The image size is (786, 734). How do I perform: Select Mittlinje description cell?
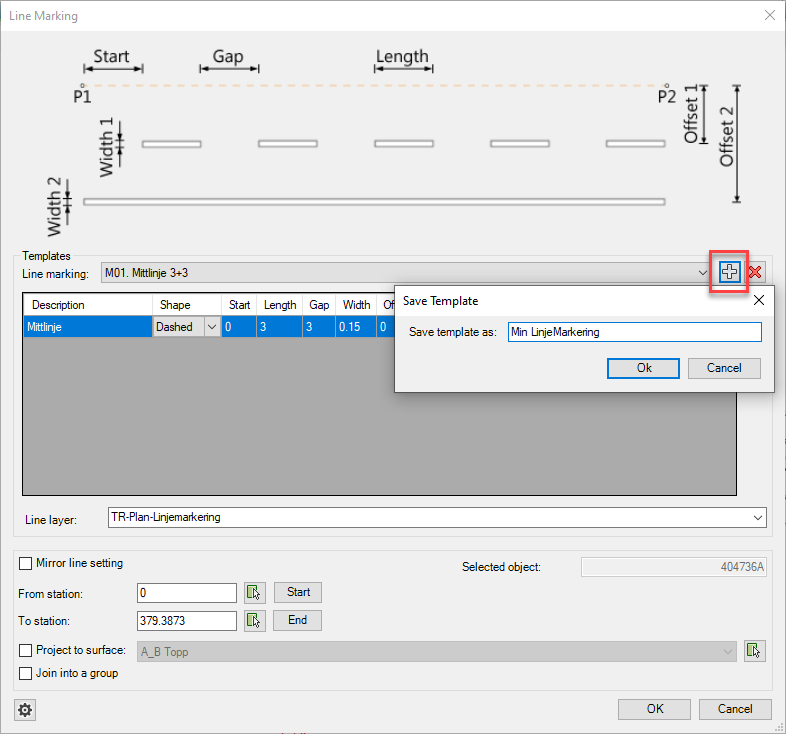[x=88, y=327]
